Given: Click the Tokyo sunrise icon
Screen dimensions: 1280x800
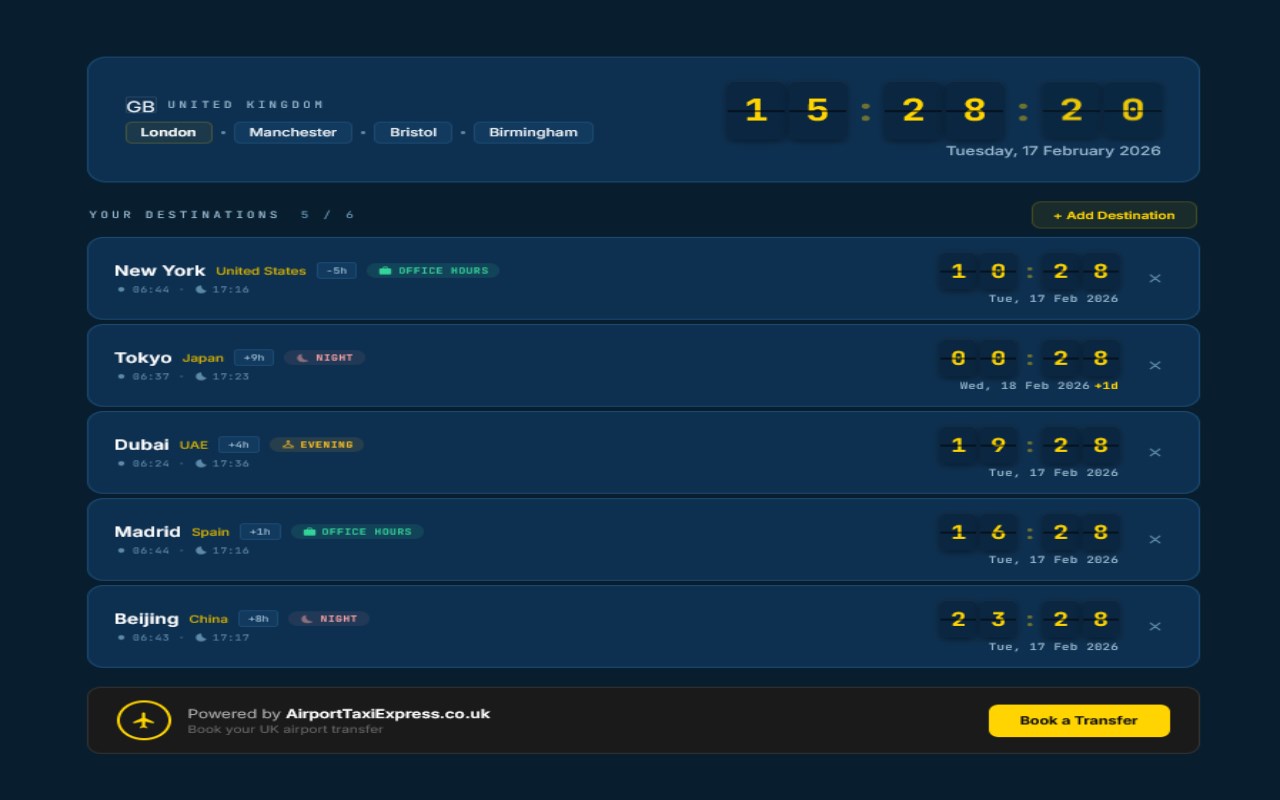Looking at the screenshot, I should pos(121,376).
